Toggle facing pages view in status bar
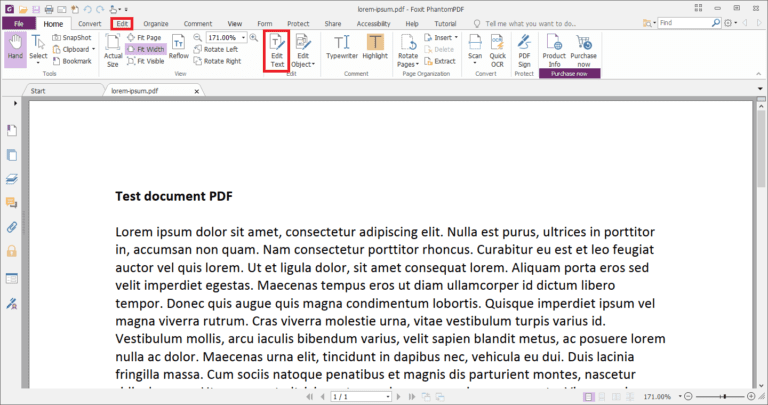Viewport: 768px width, 405px height. pos(616,397)
